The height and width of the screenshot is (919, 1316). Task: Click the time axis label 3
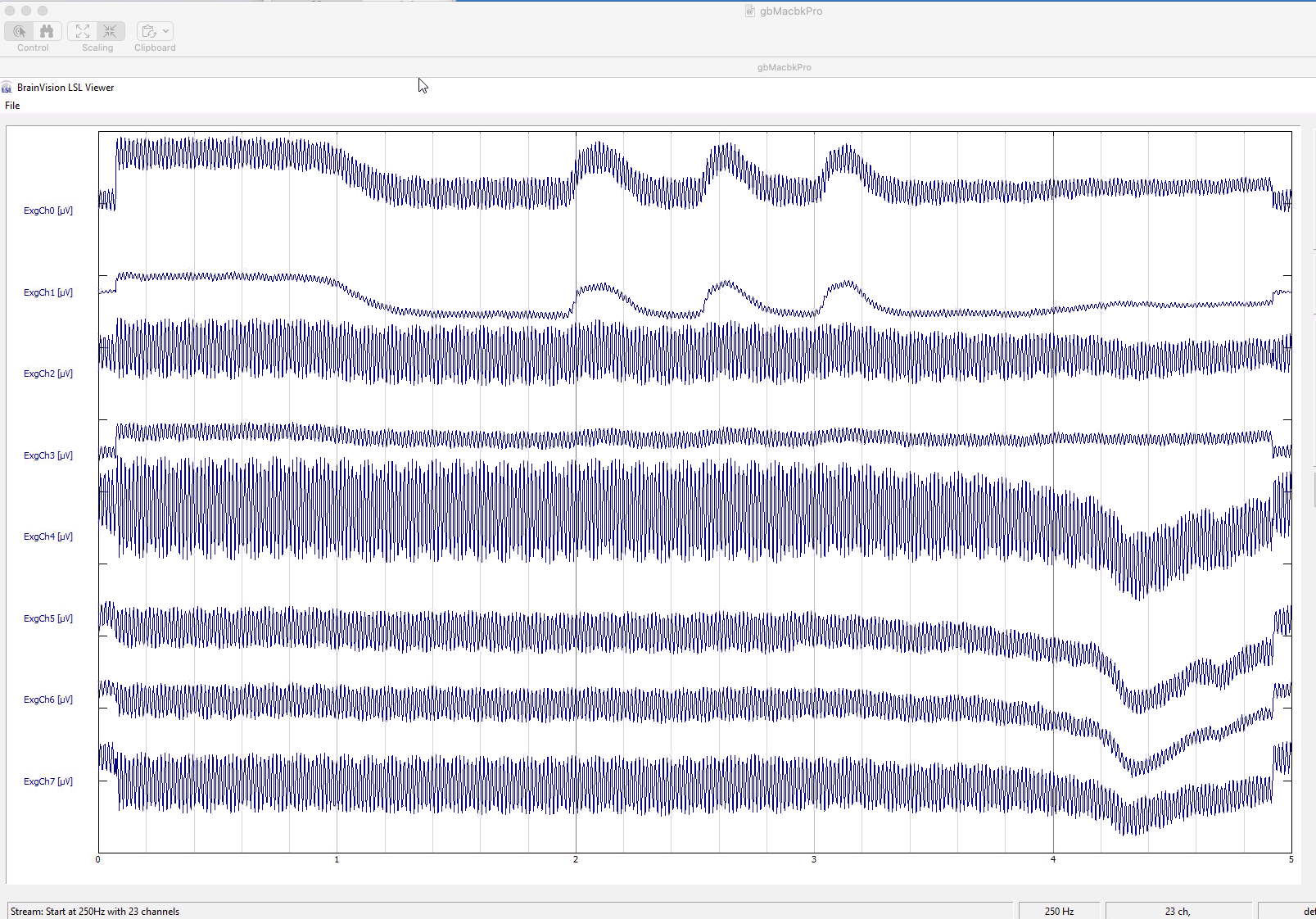[814, 860]
